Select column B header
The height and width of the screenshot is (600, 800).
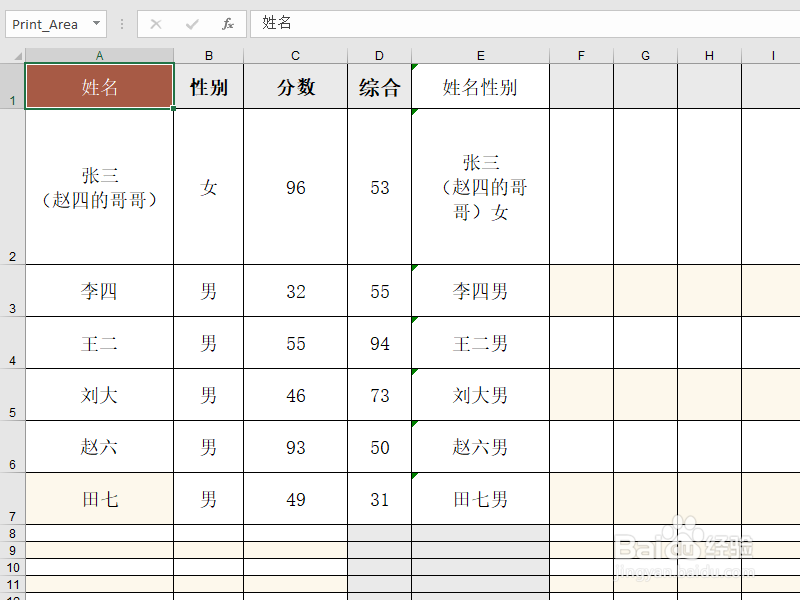(x=208, y=55)
